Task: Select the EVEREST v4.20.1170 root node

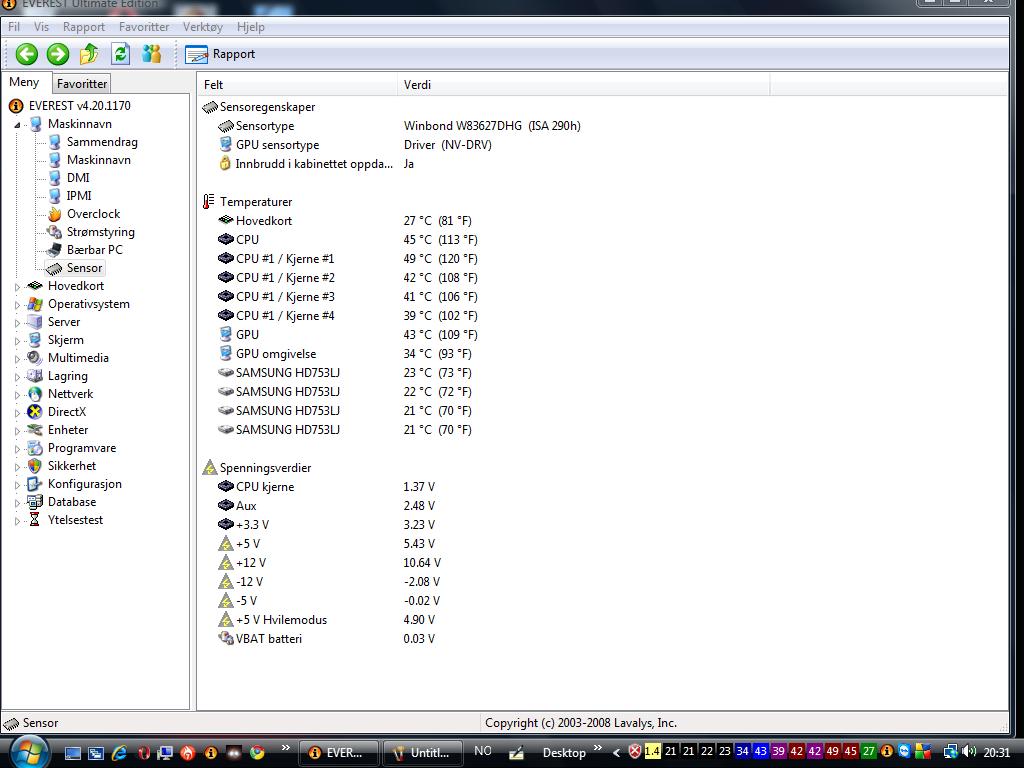Action: pos(79,106)
